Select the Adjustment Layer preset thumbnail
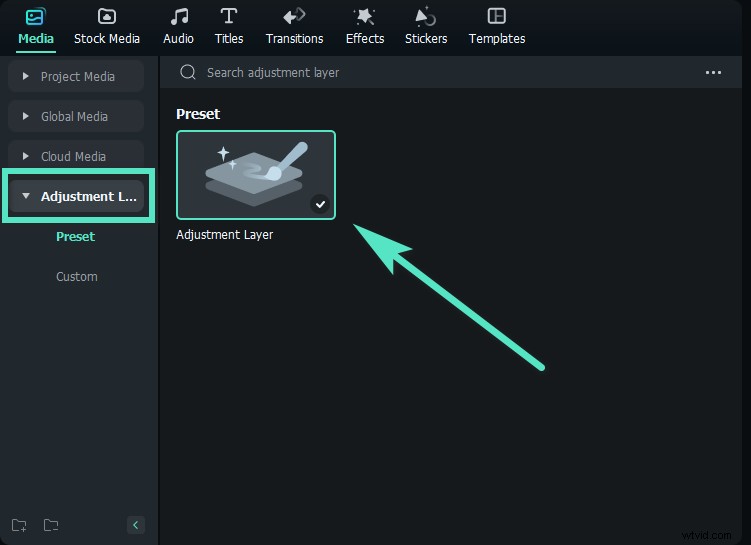 coord(256,175)
